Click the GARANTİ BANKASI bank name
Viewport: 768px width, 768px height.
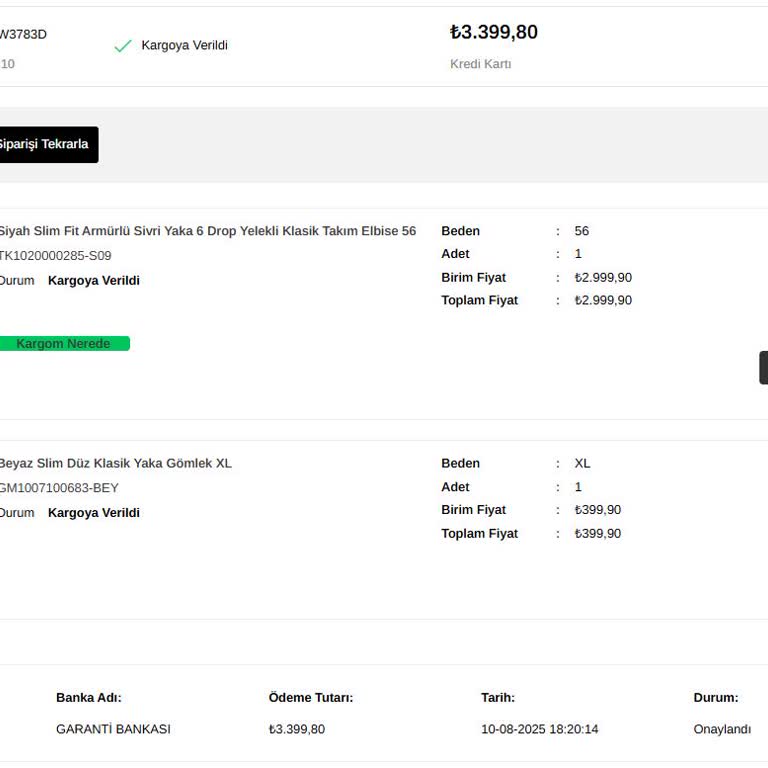click(113, 729)
